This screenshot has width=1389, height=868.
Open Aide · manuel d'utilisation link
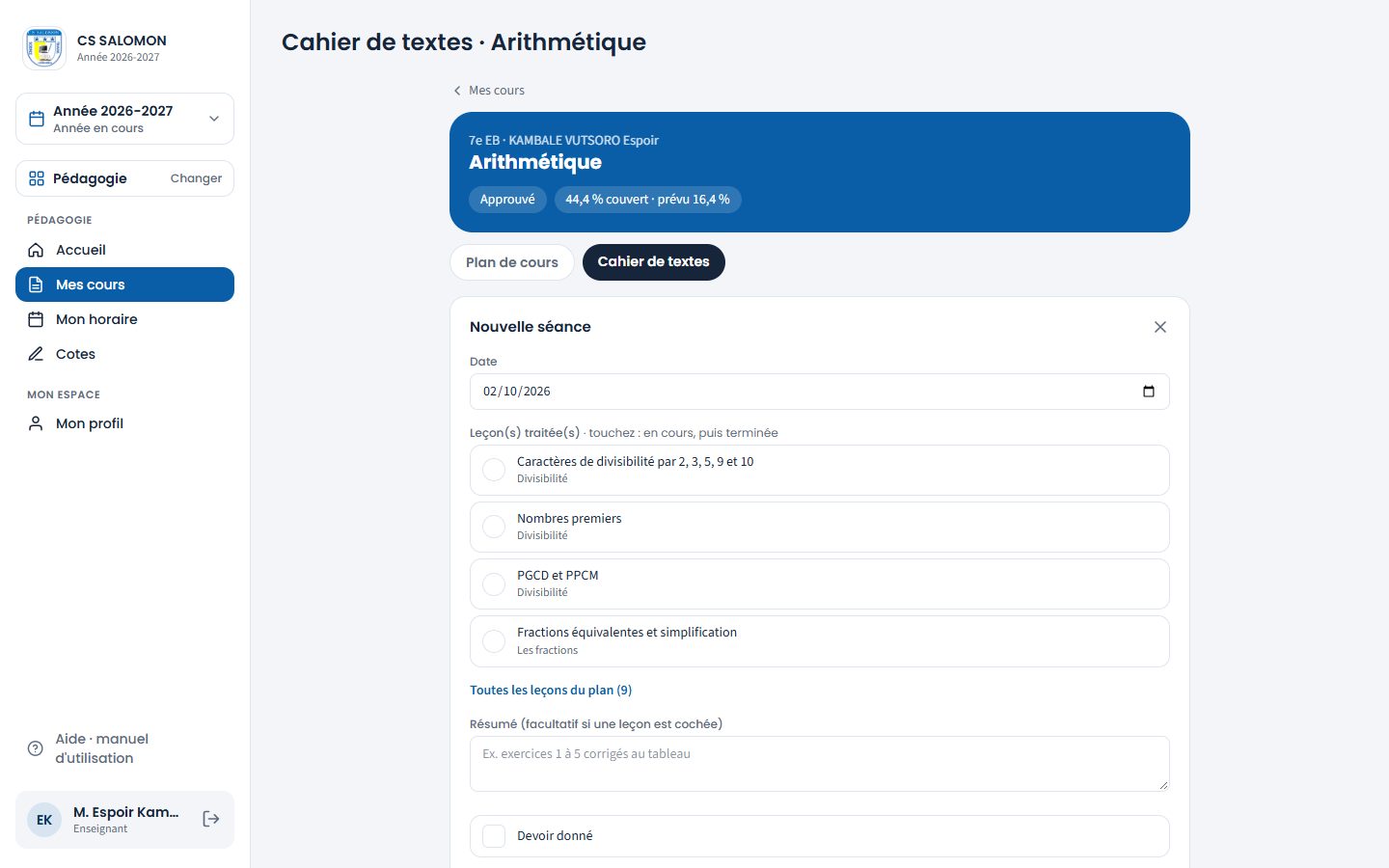pos(124,748)
